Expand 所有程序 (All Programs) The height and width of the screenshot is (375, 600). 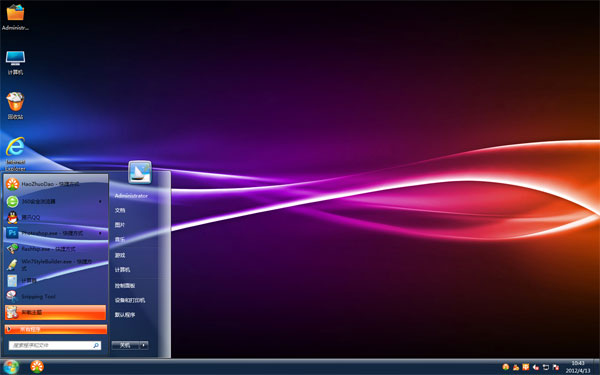click(x=56, y=329)
